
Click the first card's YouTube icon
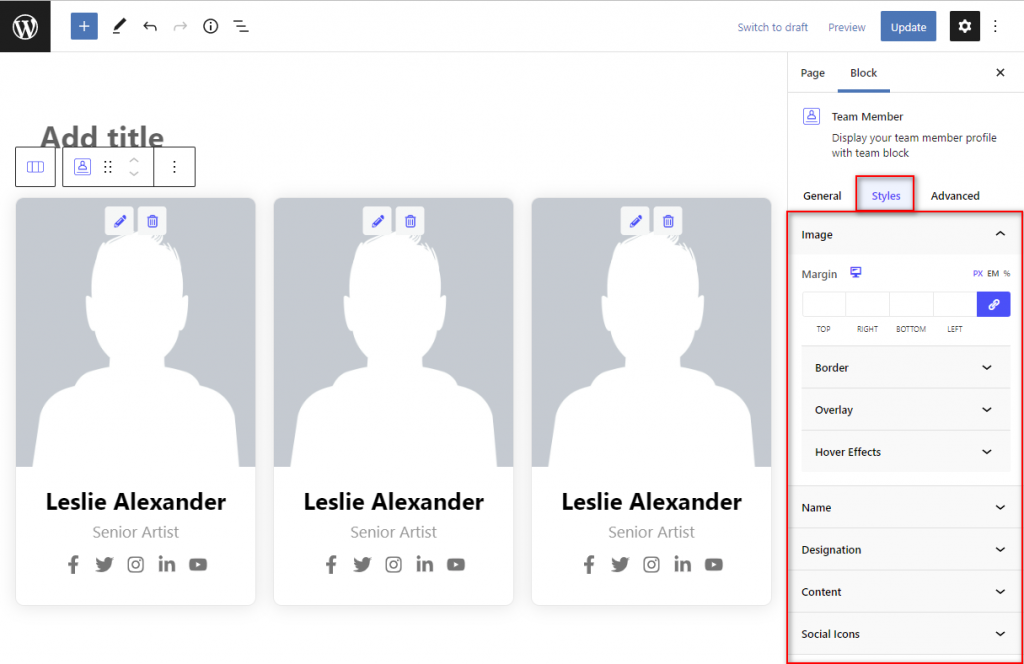[x=198, y=564]
